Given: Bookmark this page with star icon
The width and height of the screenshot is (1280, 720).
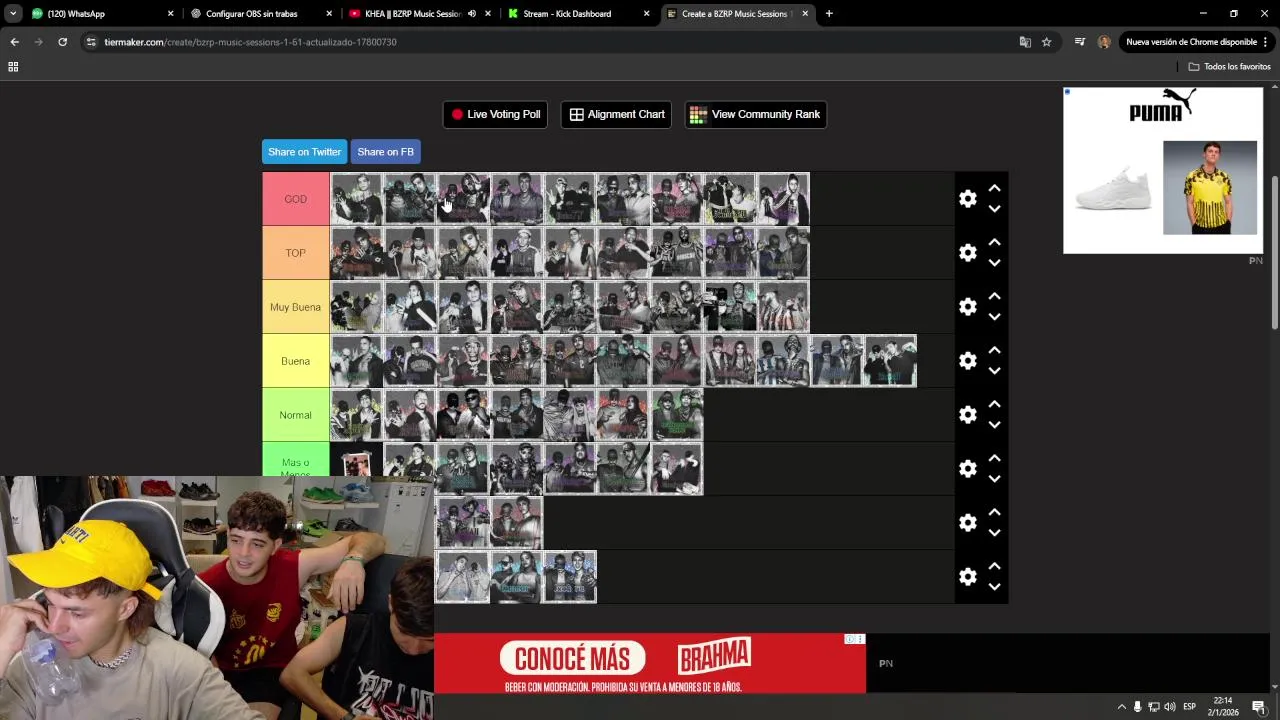Looking at the screenshot, I should tap(1046, 42).
